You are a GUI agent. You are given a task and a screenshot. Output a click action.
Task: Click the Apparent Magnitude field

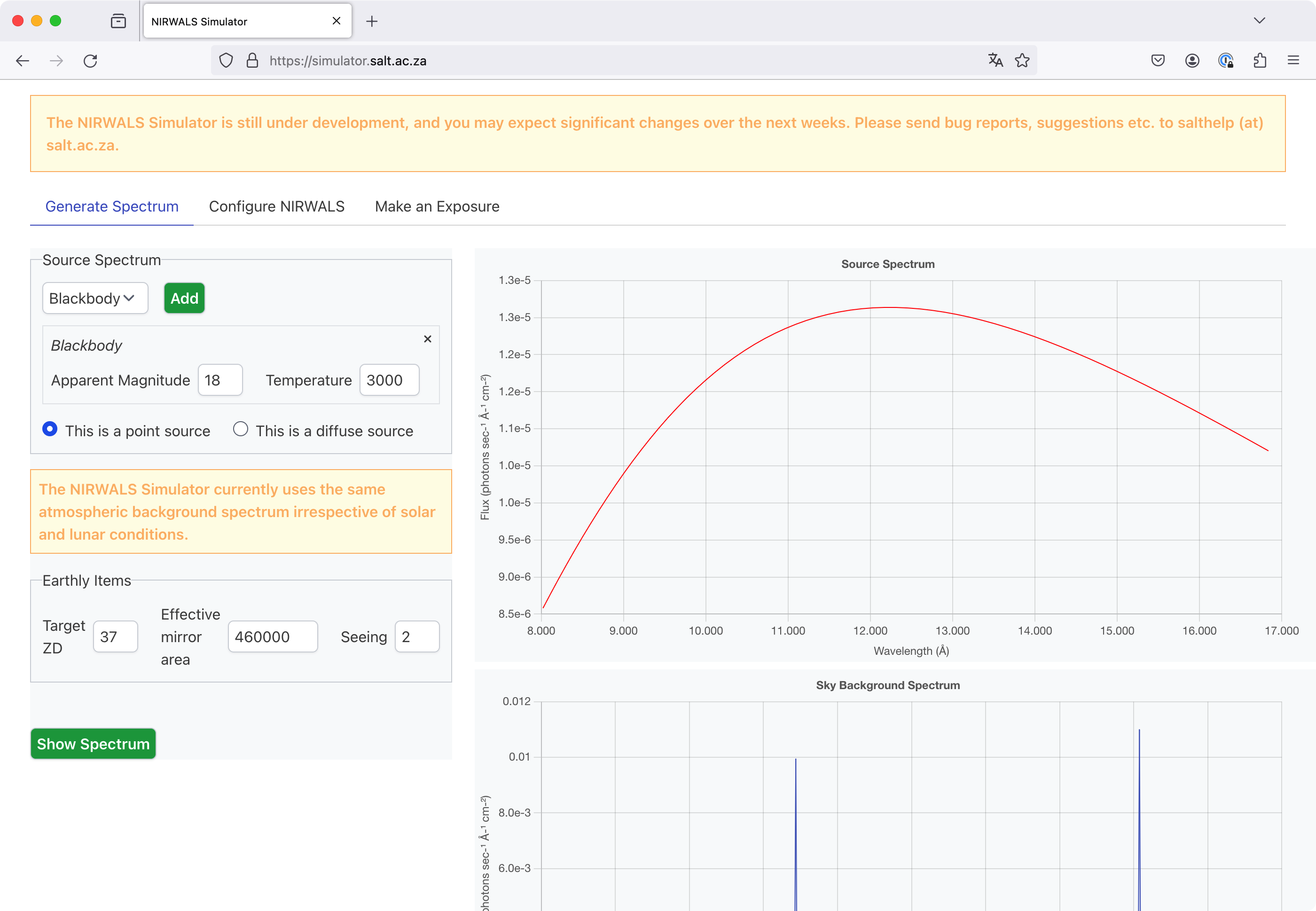[220, 380]
